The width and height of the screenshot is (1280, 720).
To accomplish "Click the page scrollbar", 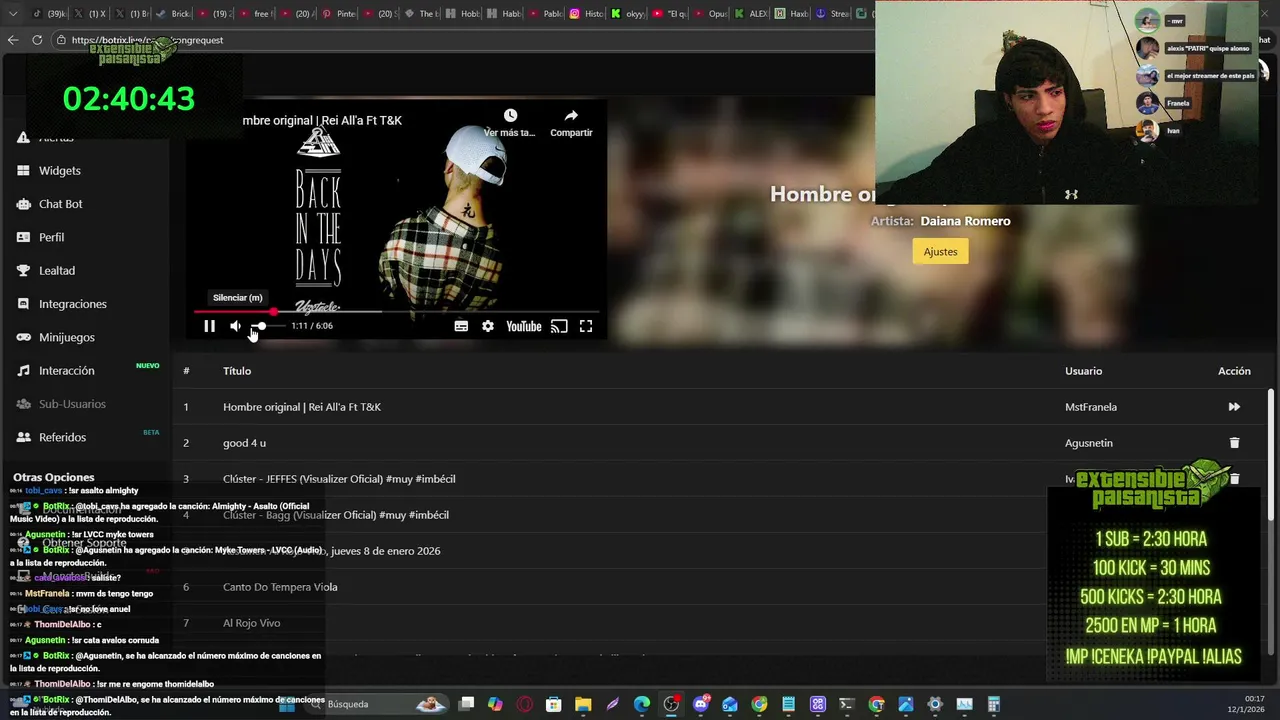I will coord(1271,520).
